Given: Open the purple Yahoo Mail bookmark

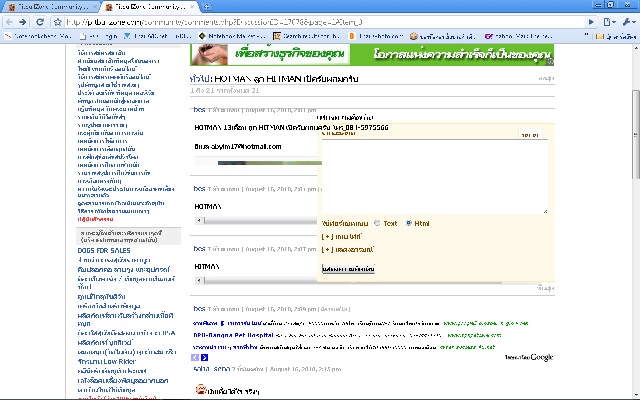Looking at the screenshot, I should (x=518, y=36).
